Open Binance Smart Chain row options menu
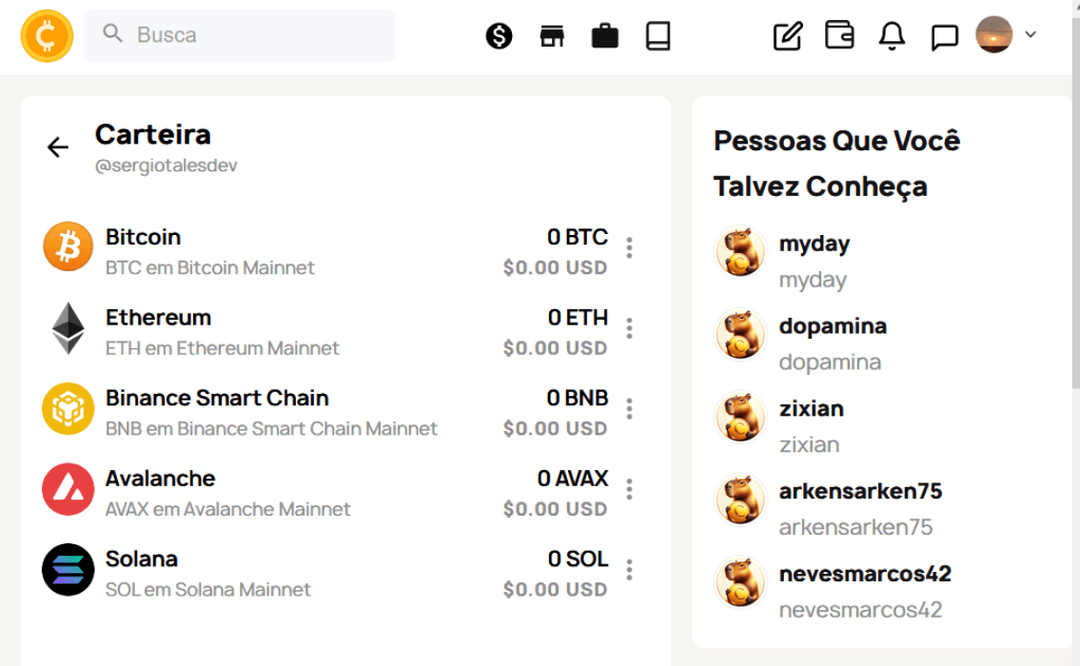This screenshot has width=1080, height=666. click(629, 408)
